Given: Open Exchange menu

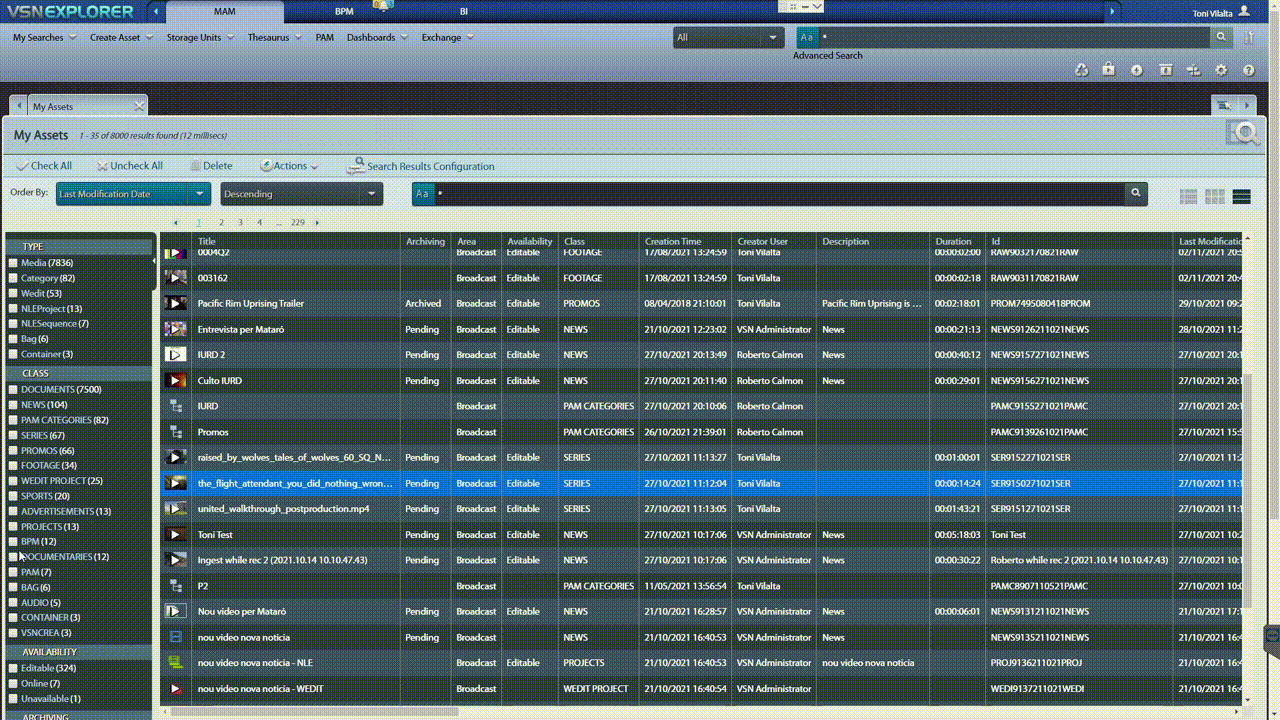Looking at the screenshot, I should tap(447, 37).
